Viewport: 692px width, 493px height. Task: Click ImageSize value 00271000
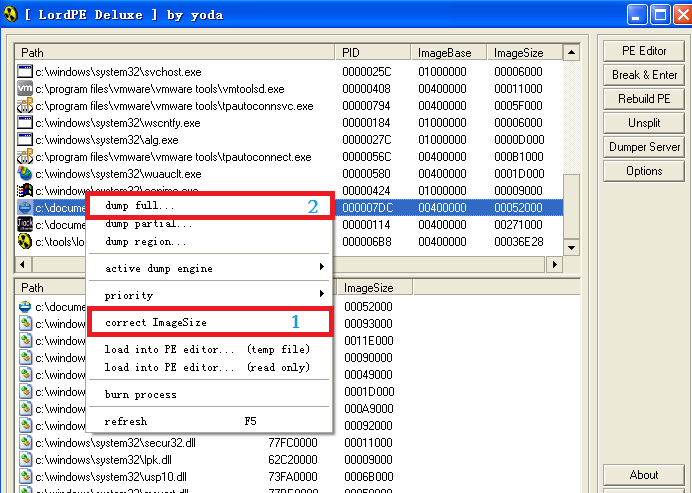[x=518, y=225]
